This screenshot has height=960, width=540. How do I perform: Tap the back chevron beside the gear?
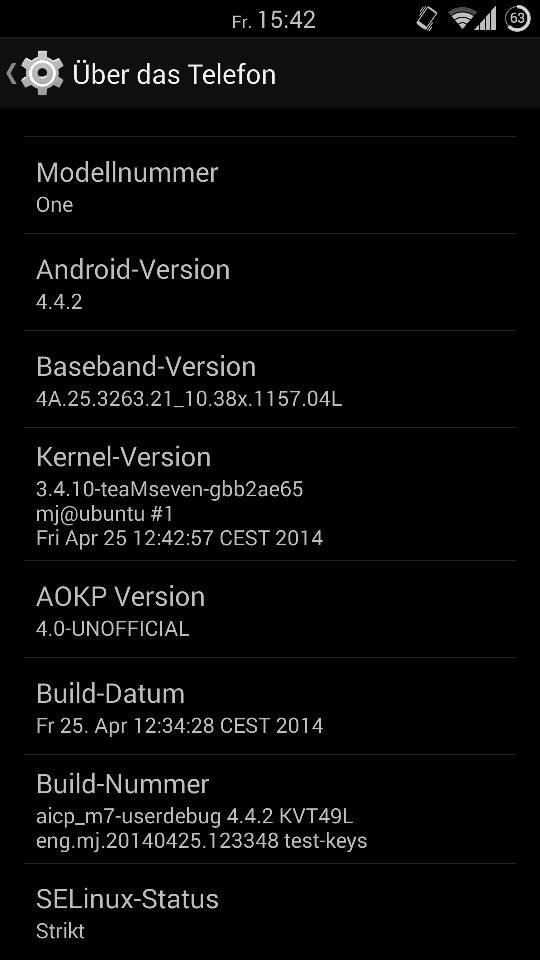(11, 73)
